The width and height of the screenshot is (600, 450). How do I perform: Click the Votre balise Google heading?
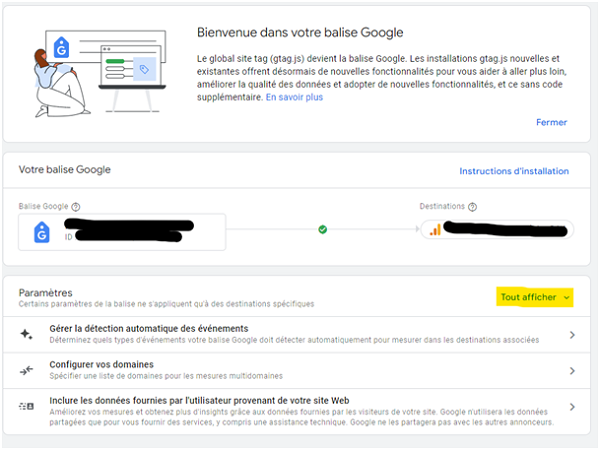(x=65, y=170)
